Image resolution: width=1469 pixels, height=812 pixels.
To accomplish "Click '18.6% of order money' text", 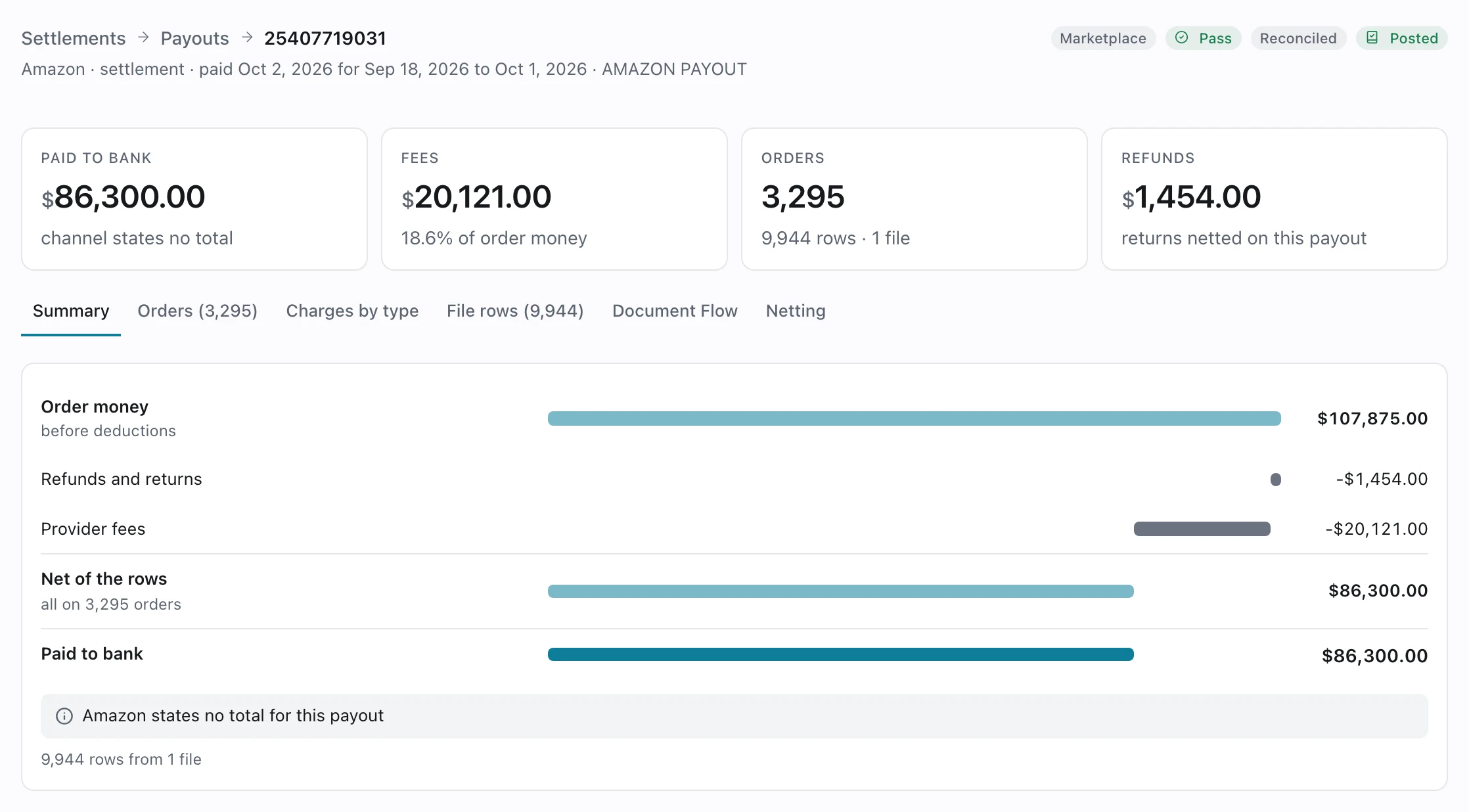I will pyautogui.click(x=494, y=238).
